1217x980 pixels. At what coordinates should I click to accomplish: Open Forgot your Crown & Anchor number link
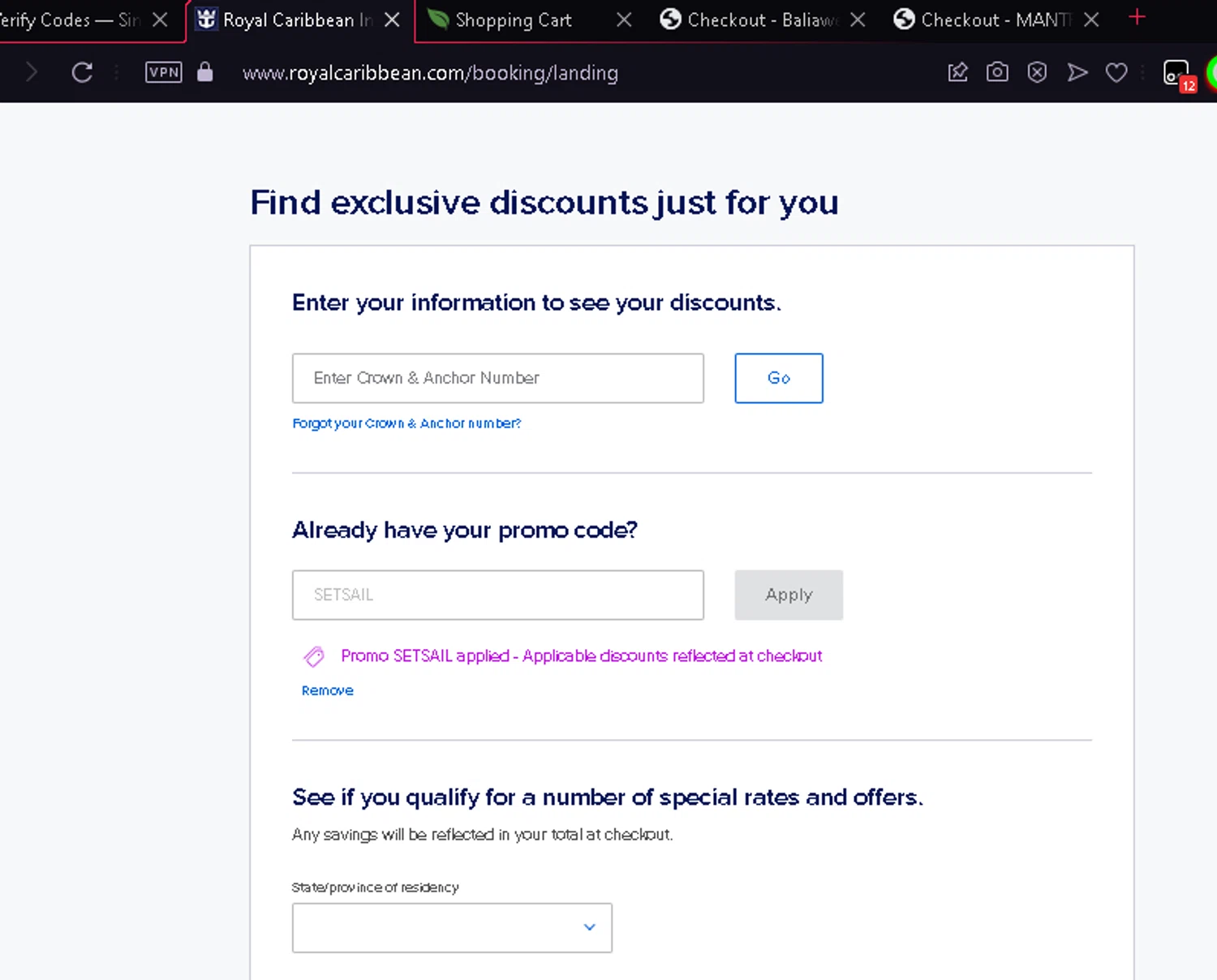click(x=406, y=423)
